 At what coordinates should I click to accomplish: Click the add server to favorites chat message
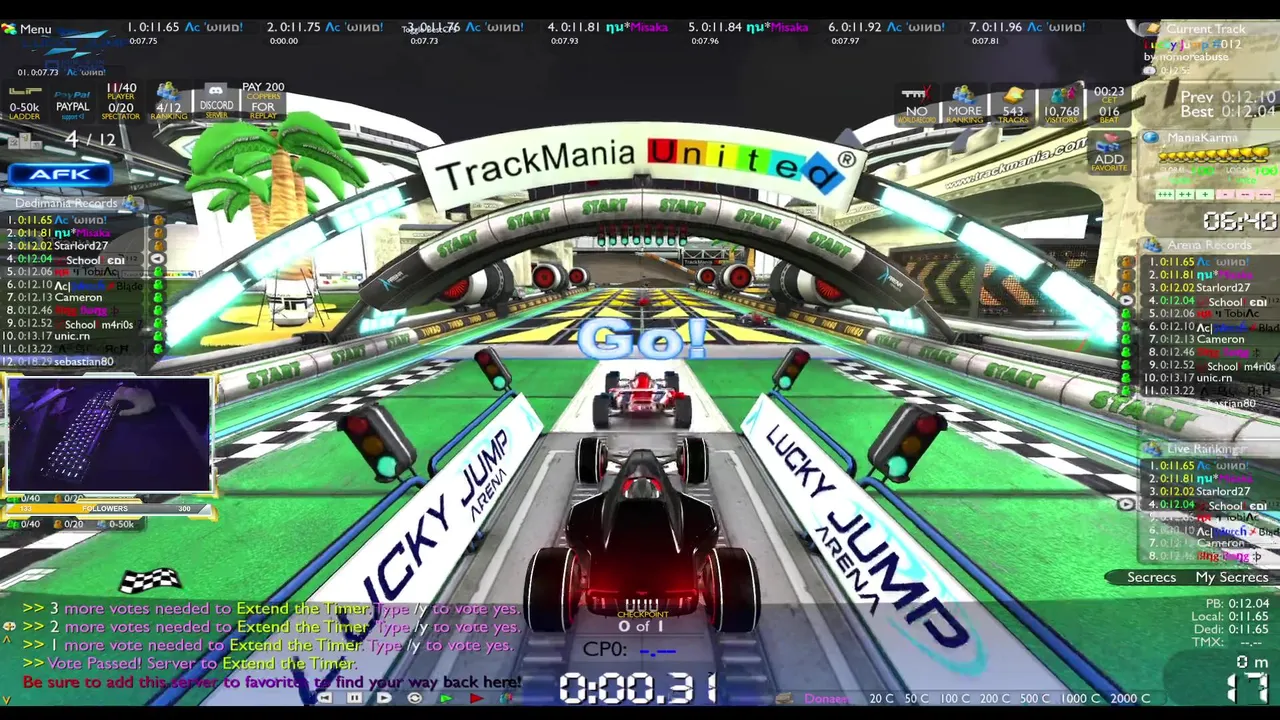pyautogui.click(x=272, y=682)
